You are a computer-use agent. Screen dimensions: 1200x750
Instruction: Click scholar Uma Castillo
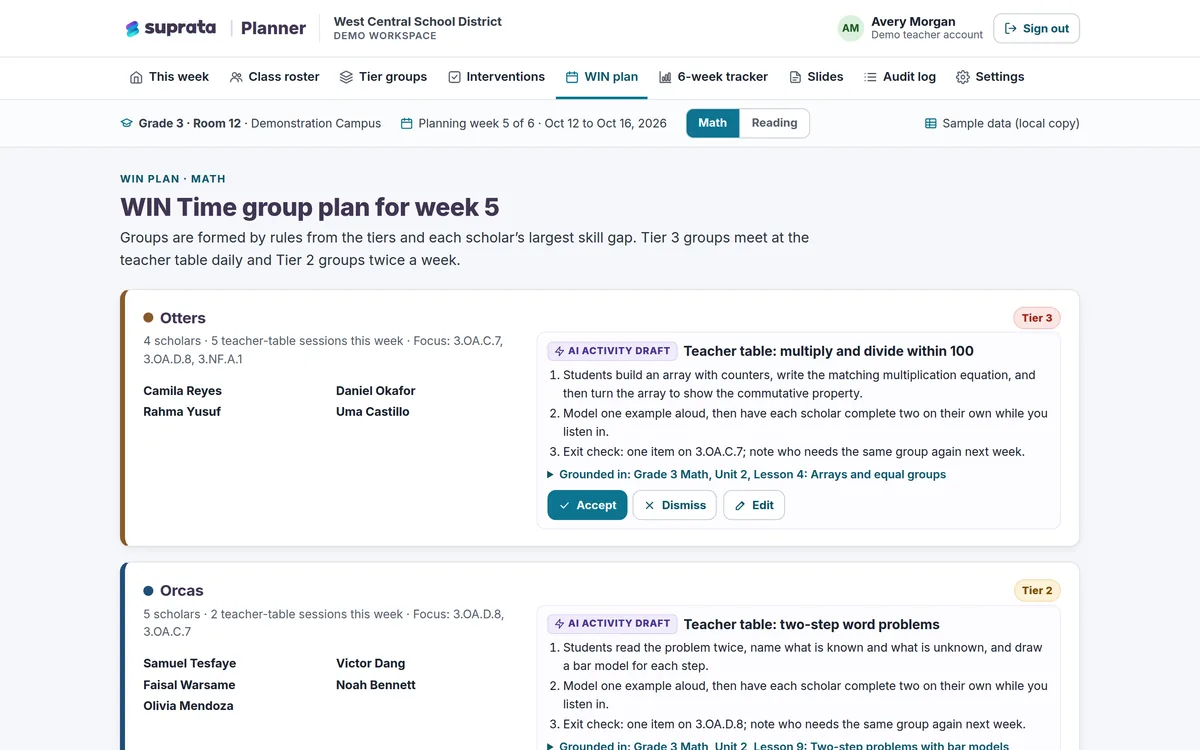373,412
